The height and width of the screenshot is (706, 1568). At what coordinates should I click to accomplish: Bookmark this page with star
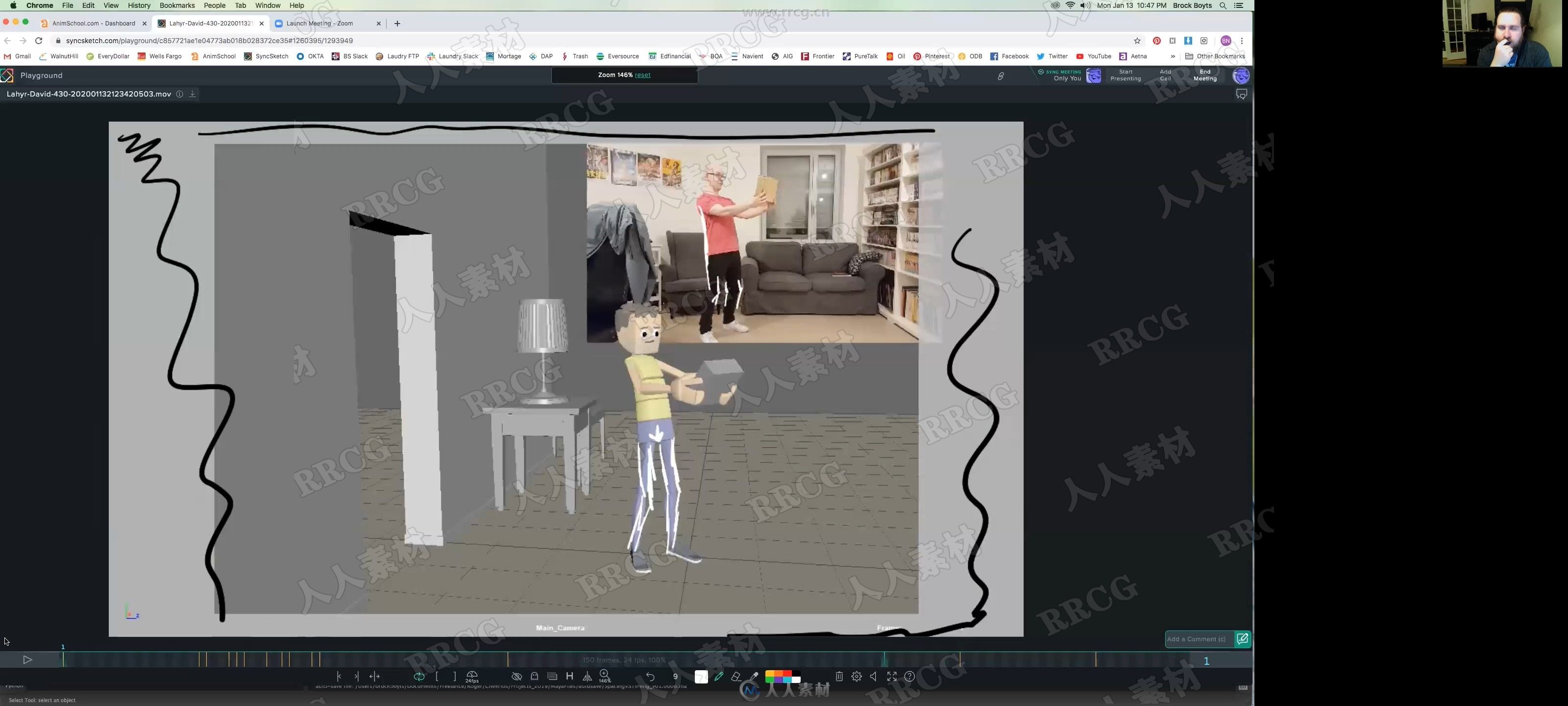[1137, 41]
